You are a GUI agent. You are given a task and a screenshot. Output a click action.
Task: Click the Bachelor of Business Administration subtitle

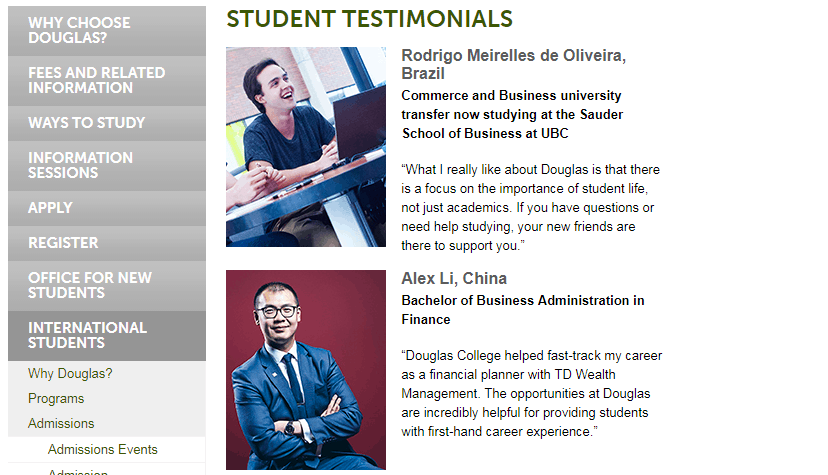click(x=522, y=310)
